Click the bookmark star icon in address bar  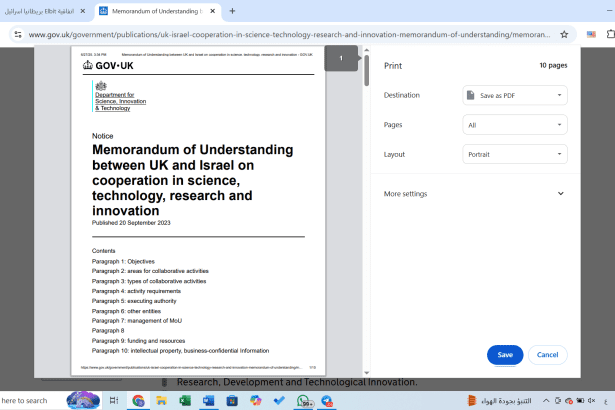565,33
